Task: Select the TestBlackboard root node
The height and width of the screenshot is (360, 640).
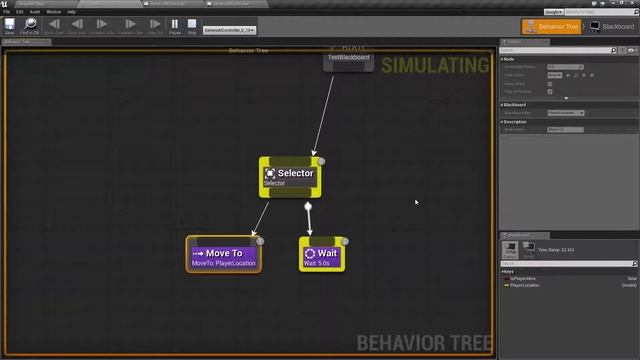Action: 349,60
